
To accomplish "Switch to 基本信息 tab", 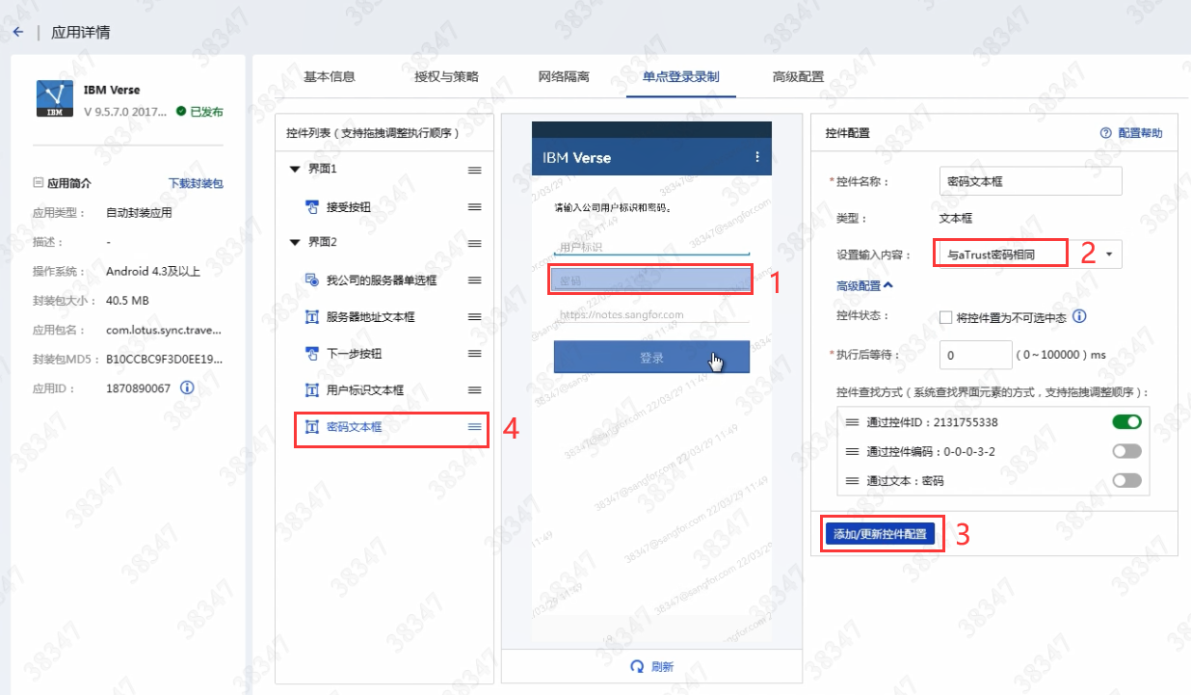I will coord(329,76).
